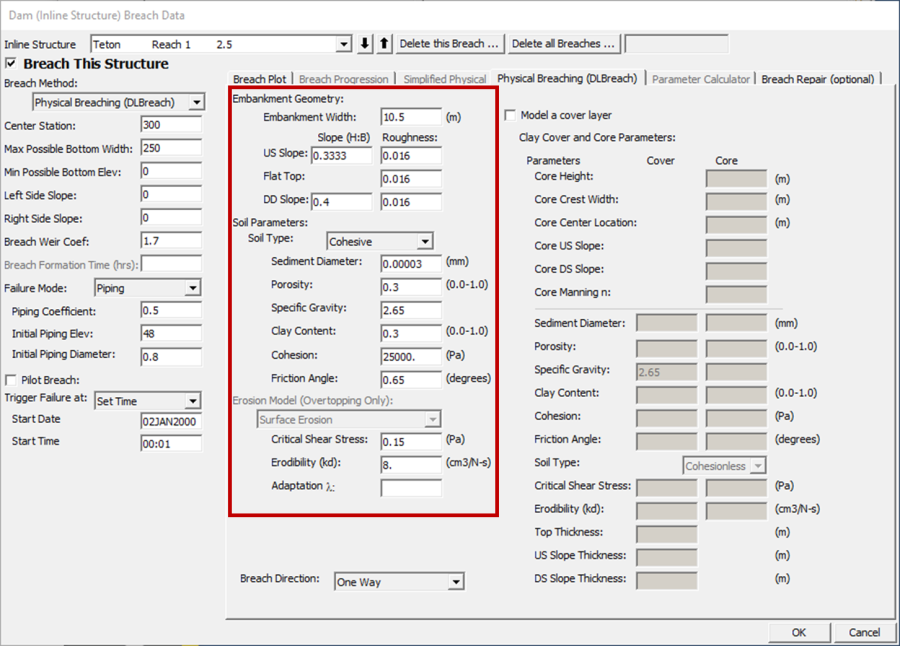Switch to Breach Repair (optional) tab
This screenshot has height=646, width=900.
(818, 79)
